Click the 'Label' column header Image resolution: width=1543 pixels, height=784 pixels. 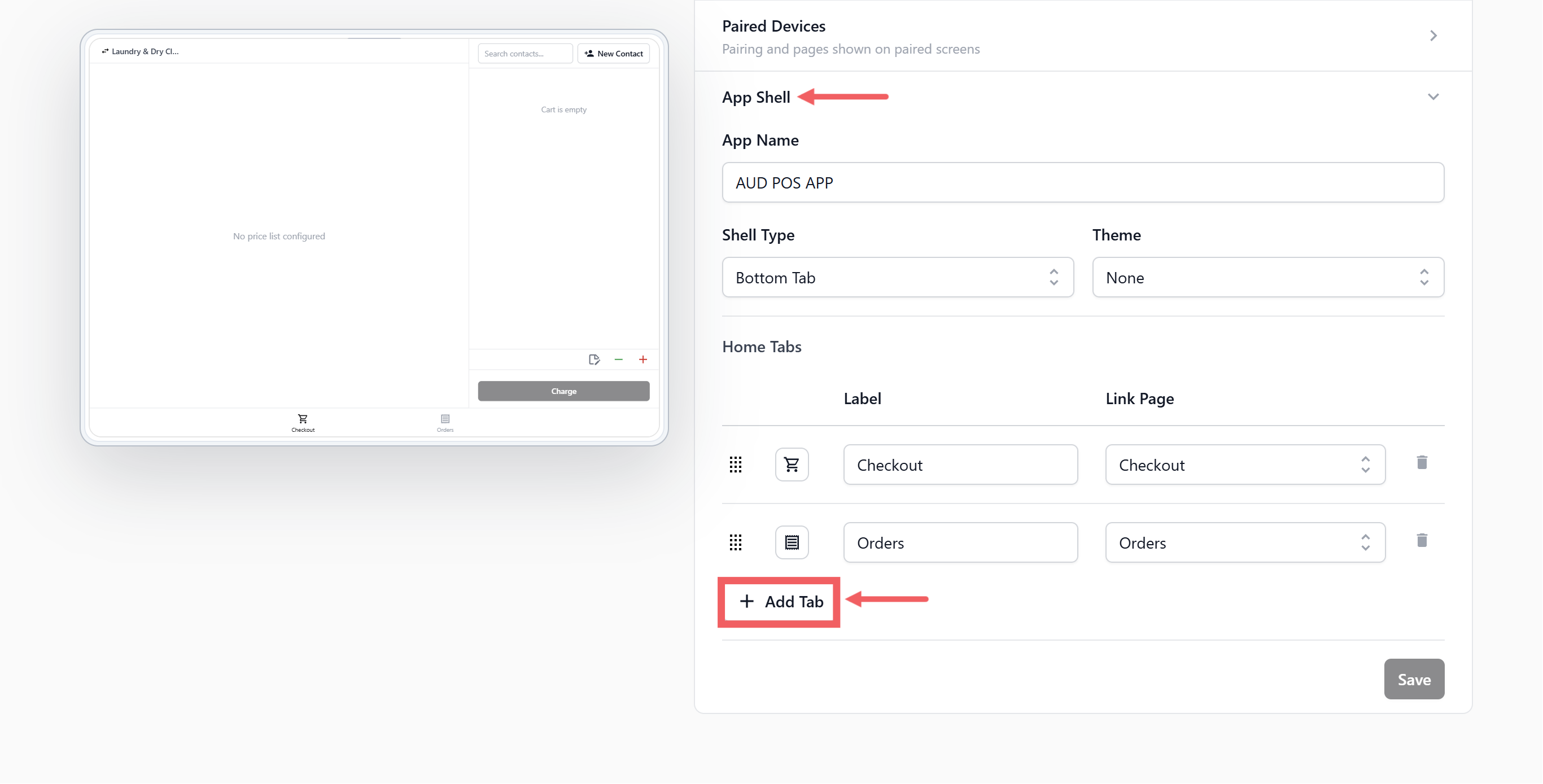[x=862, y=398]
